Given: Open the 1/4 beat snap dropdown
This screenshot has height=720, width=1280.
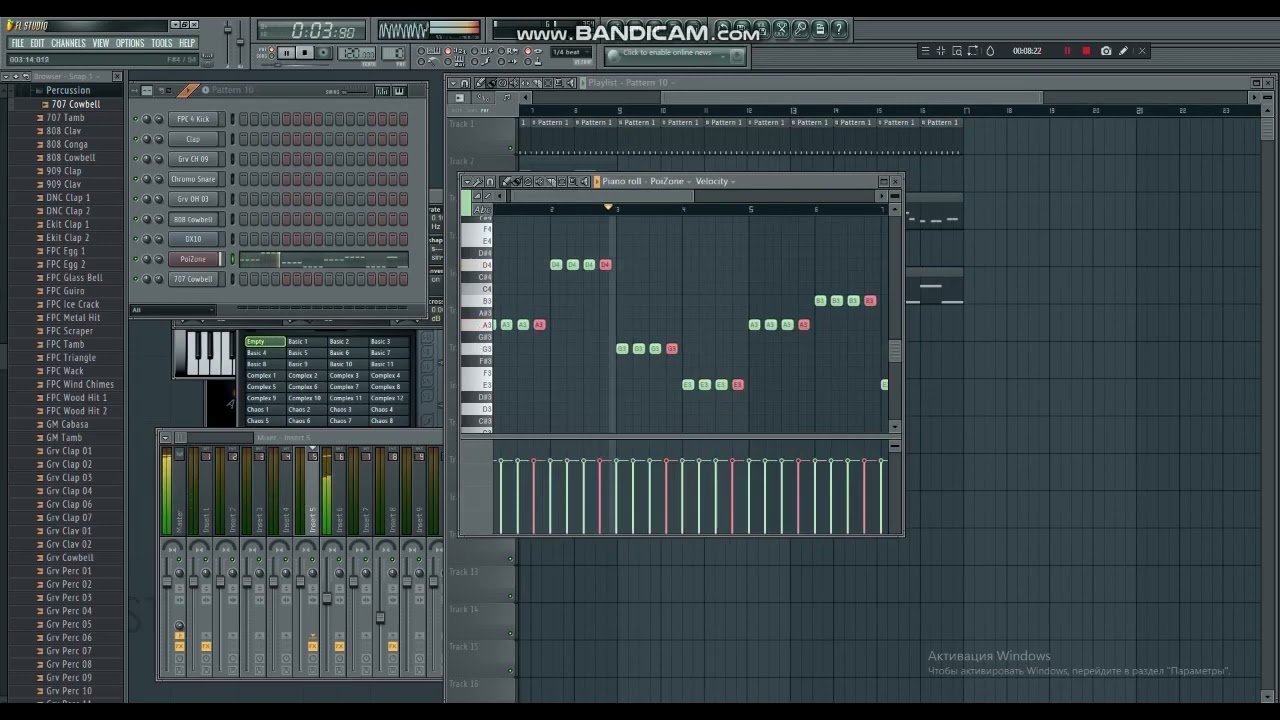Looking at the screenshot, I should pyautogui.click(x=570, y=52).
